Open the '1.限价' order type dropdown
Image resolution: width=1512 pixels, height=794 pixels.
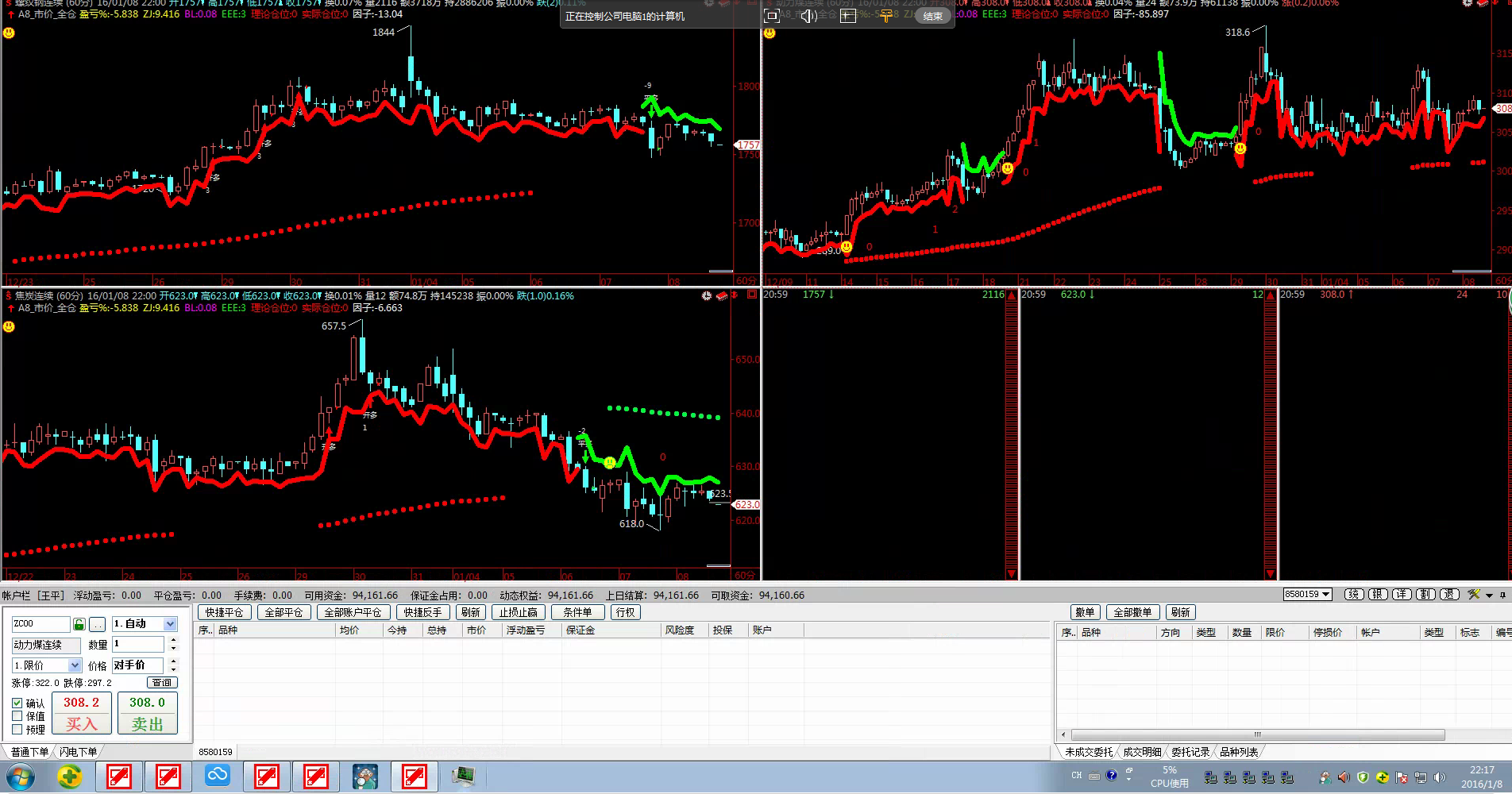coord(75,665)
